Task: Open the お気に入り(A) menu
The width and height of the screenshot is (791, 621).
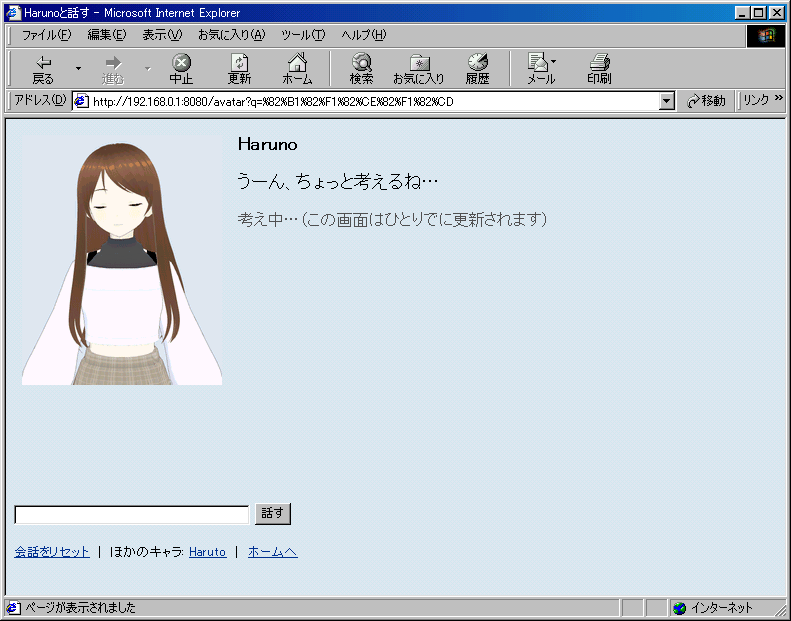Action: tap(232, 35)
